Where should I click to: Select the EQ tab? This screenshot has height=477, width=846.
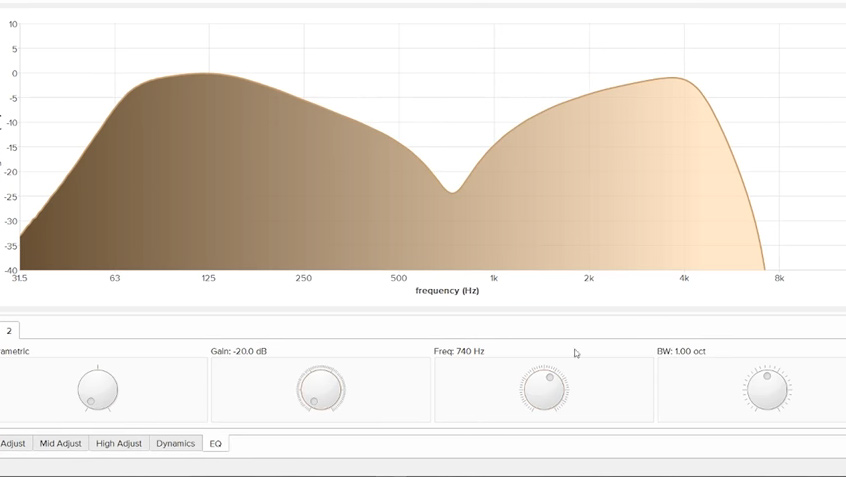point(215,443)
